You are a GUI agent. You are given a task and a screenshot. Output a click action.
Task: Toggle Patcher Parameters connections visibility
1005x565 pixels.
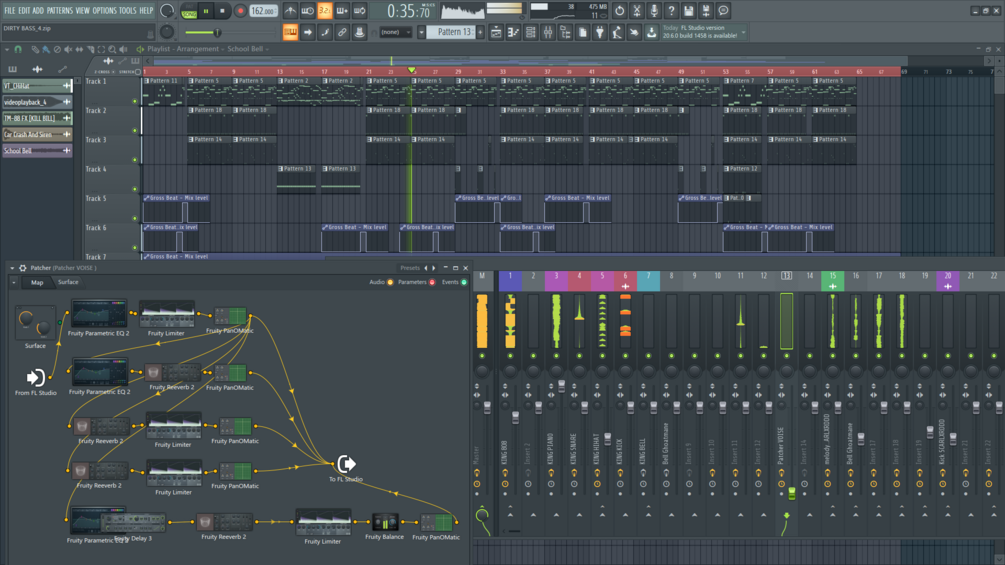[x=432, y=282]
